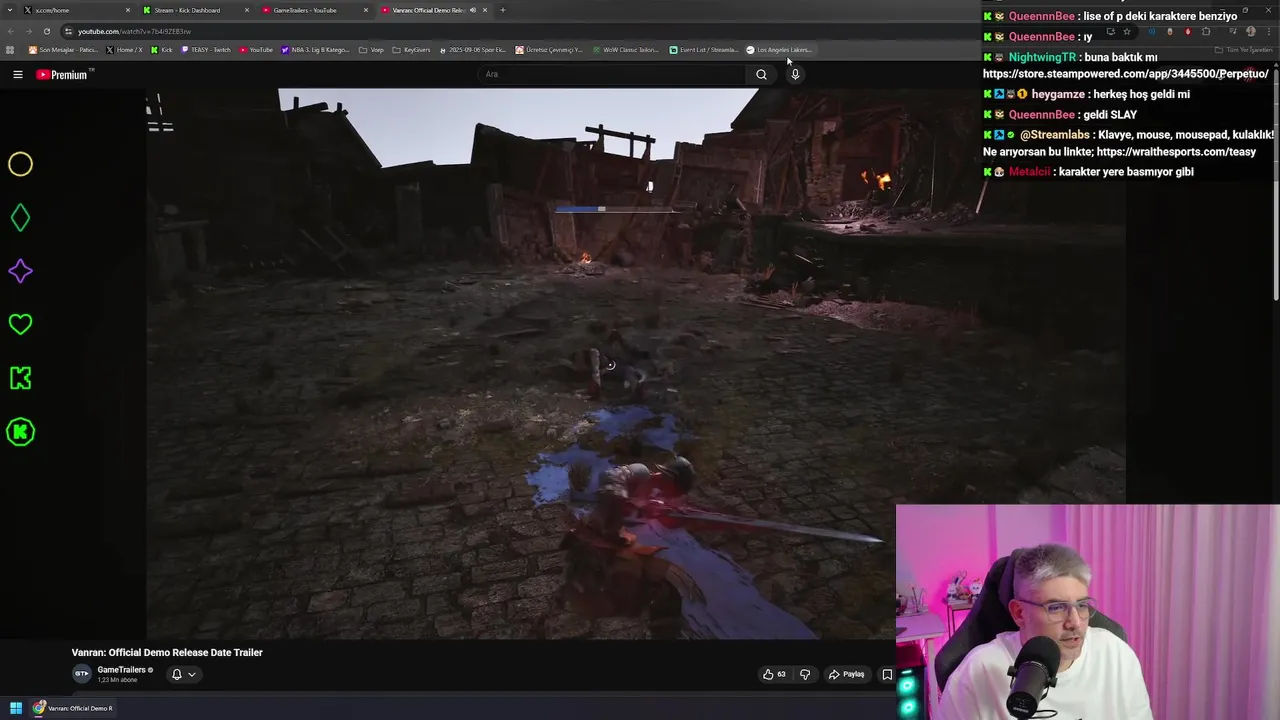
Task: Open the TEASY - Twitch bookmark
Action: coord(206,50)
